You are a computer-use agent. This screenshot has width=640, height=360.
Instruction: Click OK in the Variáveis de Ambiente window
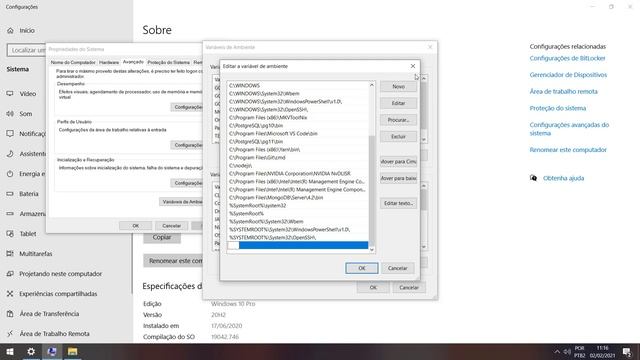pyautogui.click(x=373, y=287)
